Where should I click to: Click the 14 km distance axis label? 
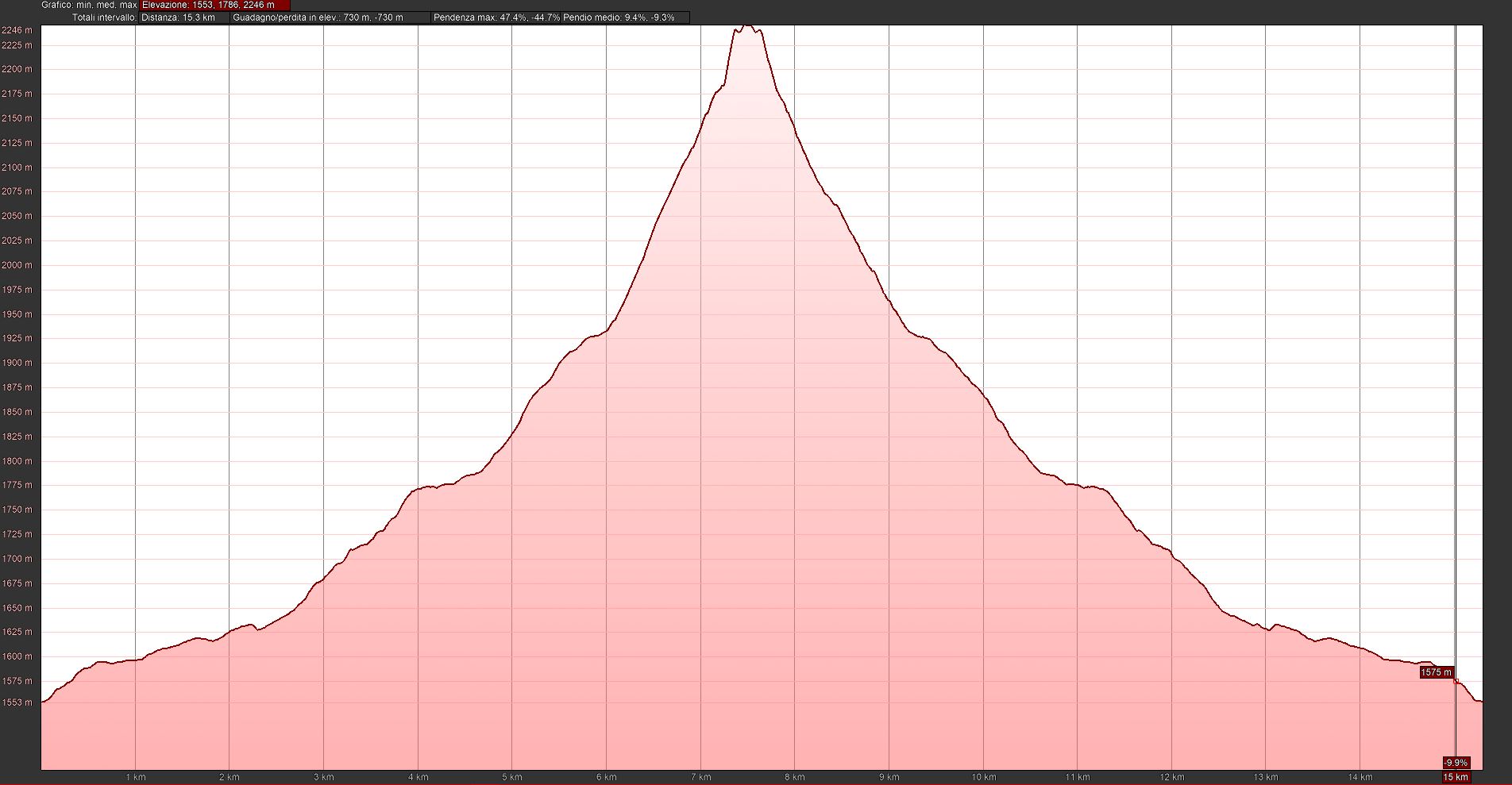1360,777
